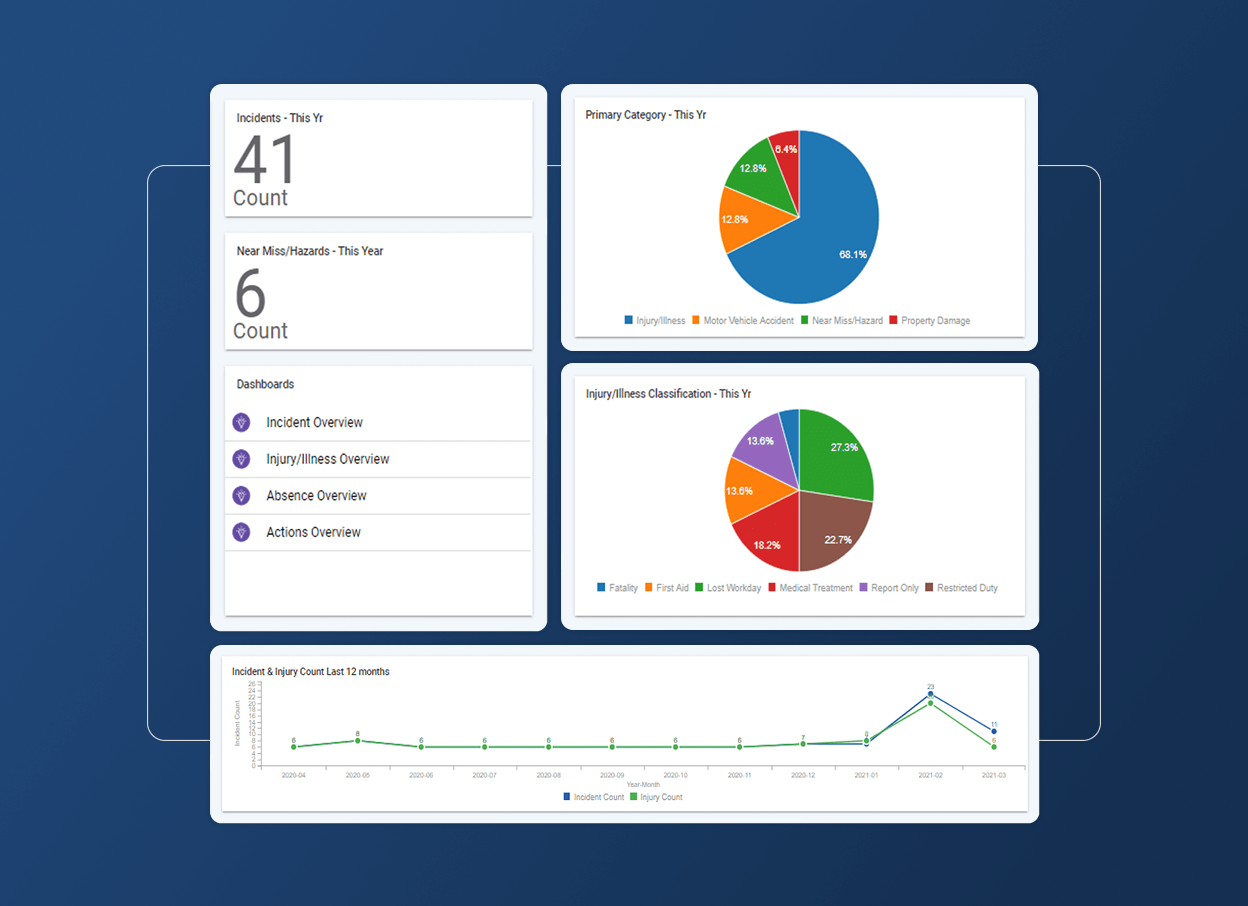1248x906 pixels.
Task: Select Actions Overview from the Dashboards list
Action: tap(312, 532)
